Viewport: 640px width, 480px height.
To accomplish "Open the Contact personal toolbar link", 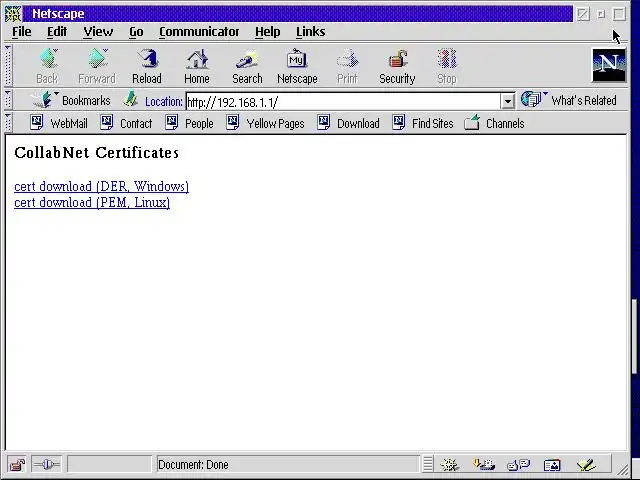I will click(x=126, y=123).
